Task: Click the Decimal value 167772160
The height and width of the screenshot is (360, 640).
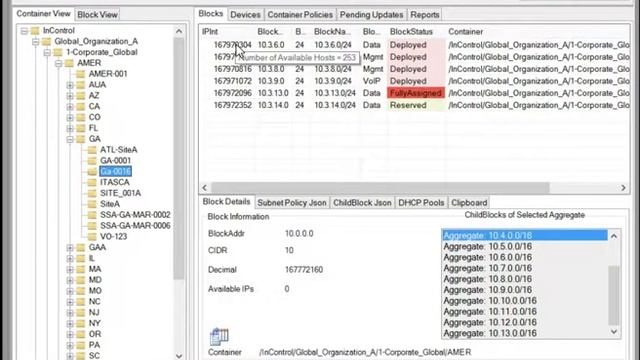Action: tap(304, 270)
